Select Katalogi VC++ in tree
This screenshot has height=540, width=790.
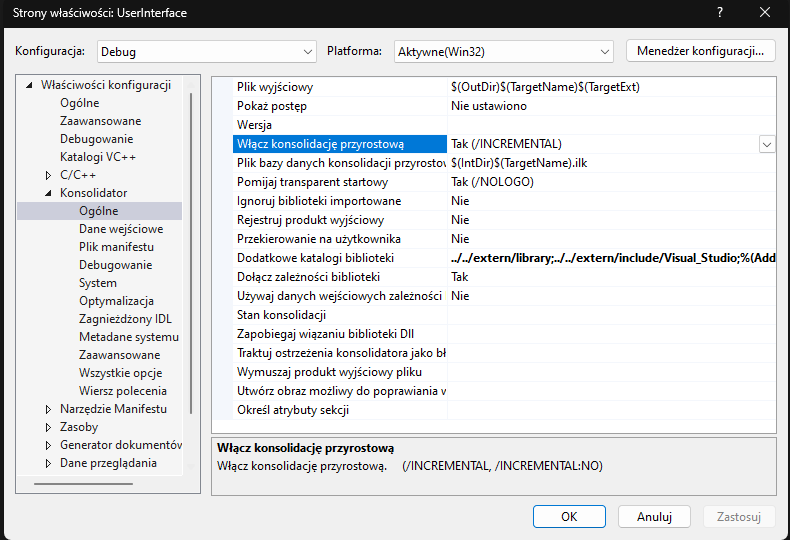(98, 157)
